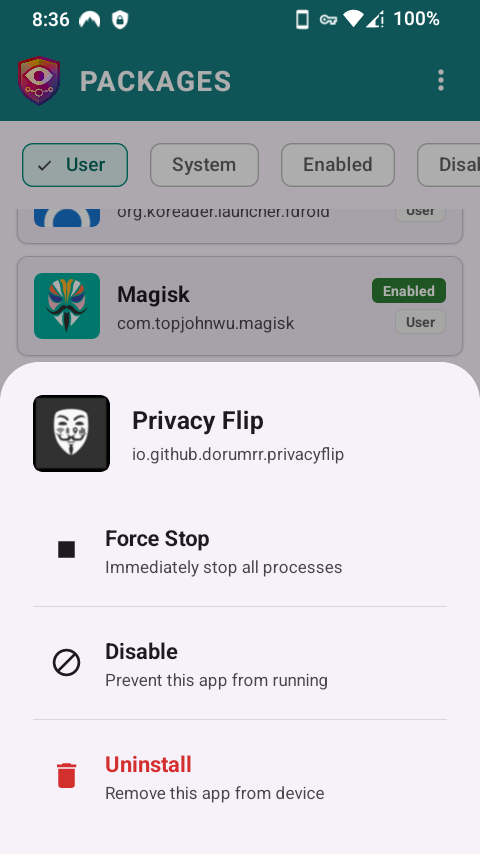Tap the KOReader package entry
The width and height of the screenshot is (480, 854).
(x=240, y=225)
